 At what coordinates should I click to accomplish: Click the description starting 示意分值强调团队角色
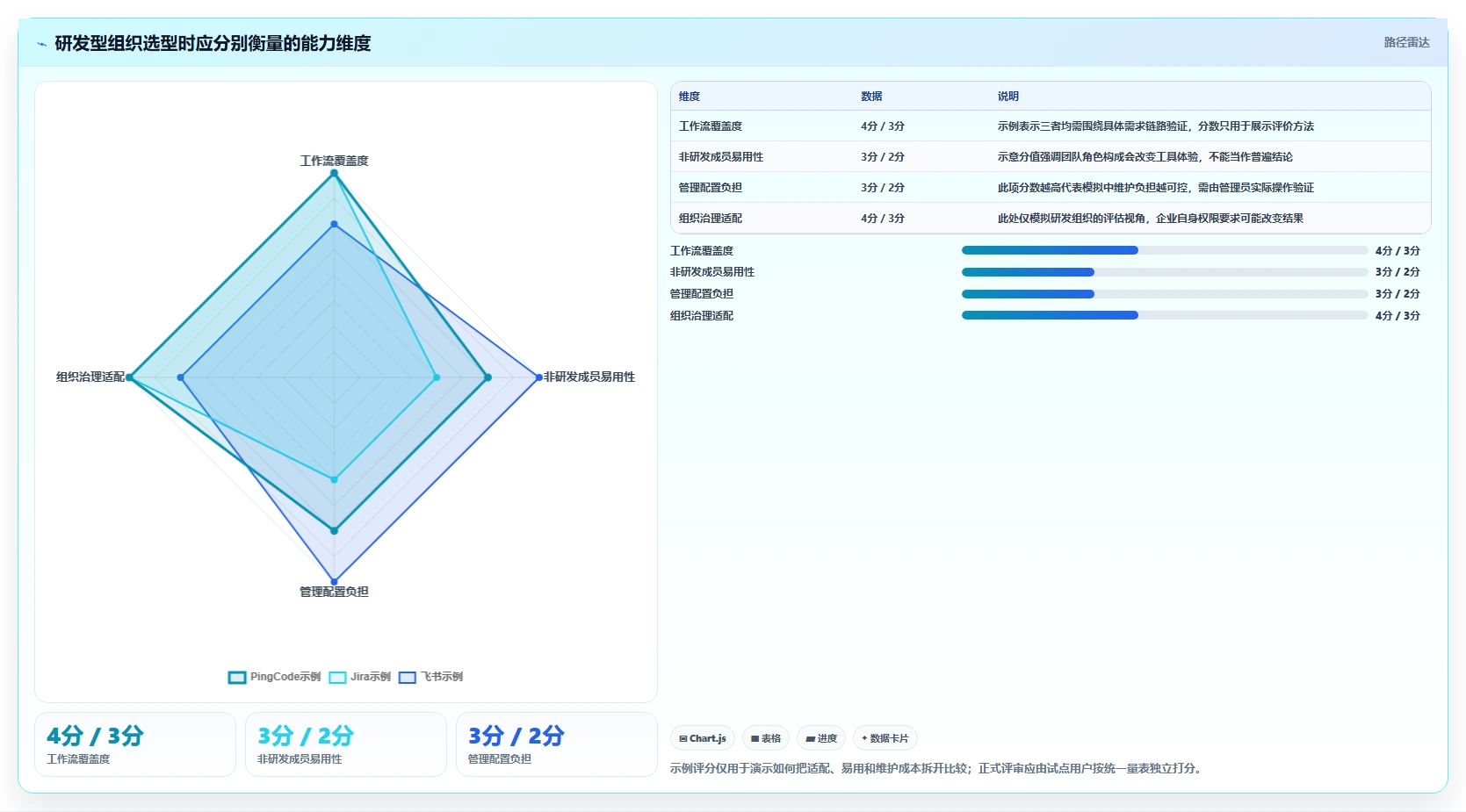(x=1145, y=157)
